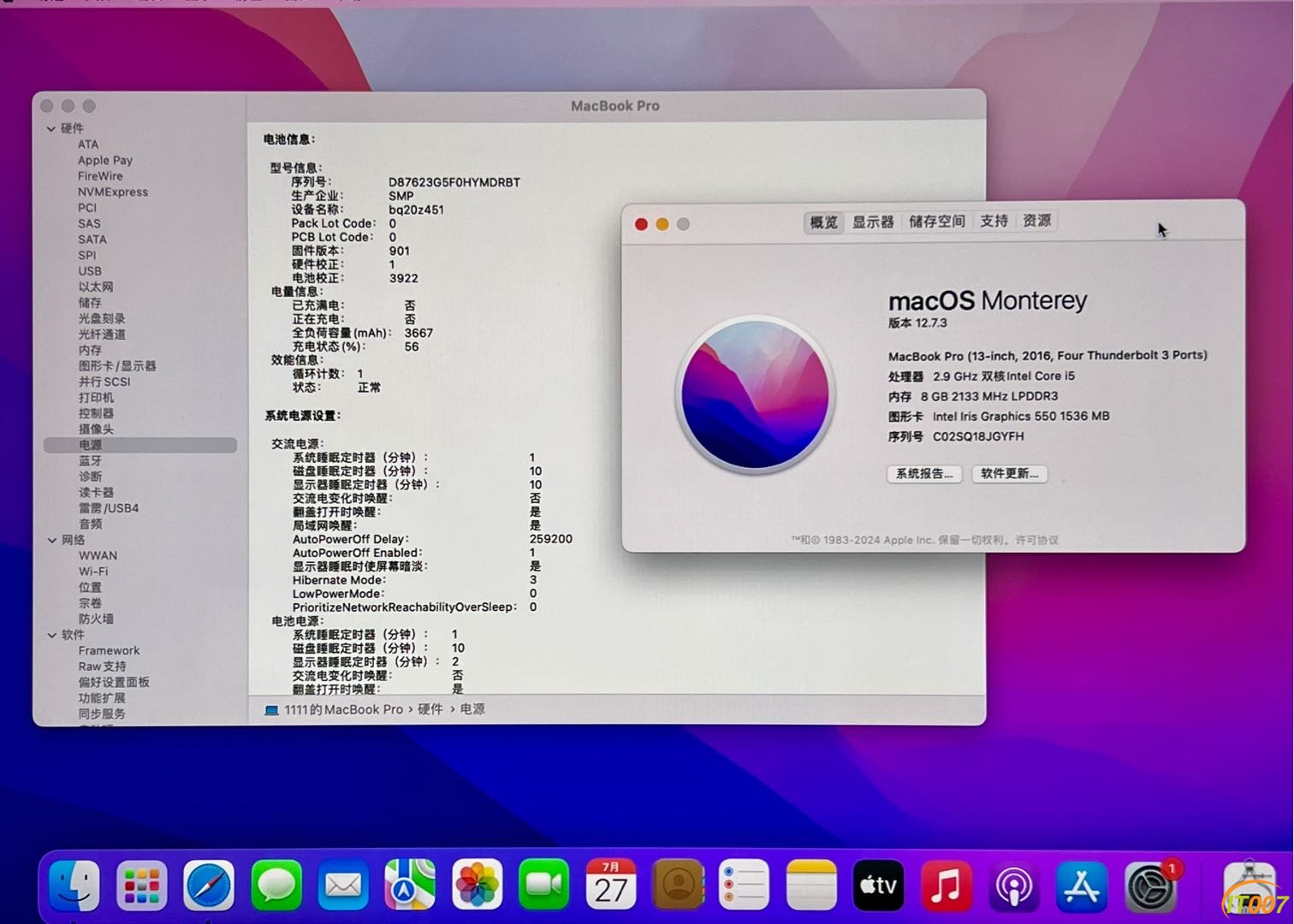The width and height of the screenshot is (1294, 924).
Task: Click the 系统报告 button
Action: (x=924, y=474)
